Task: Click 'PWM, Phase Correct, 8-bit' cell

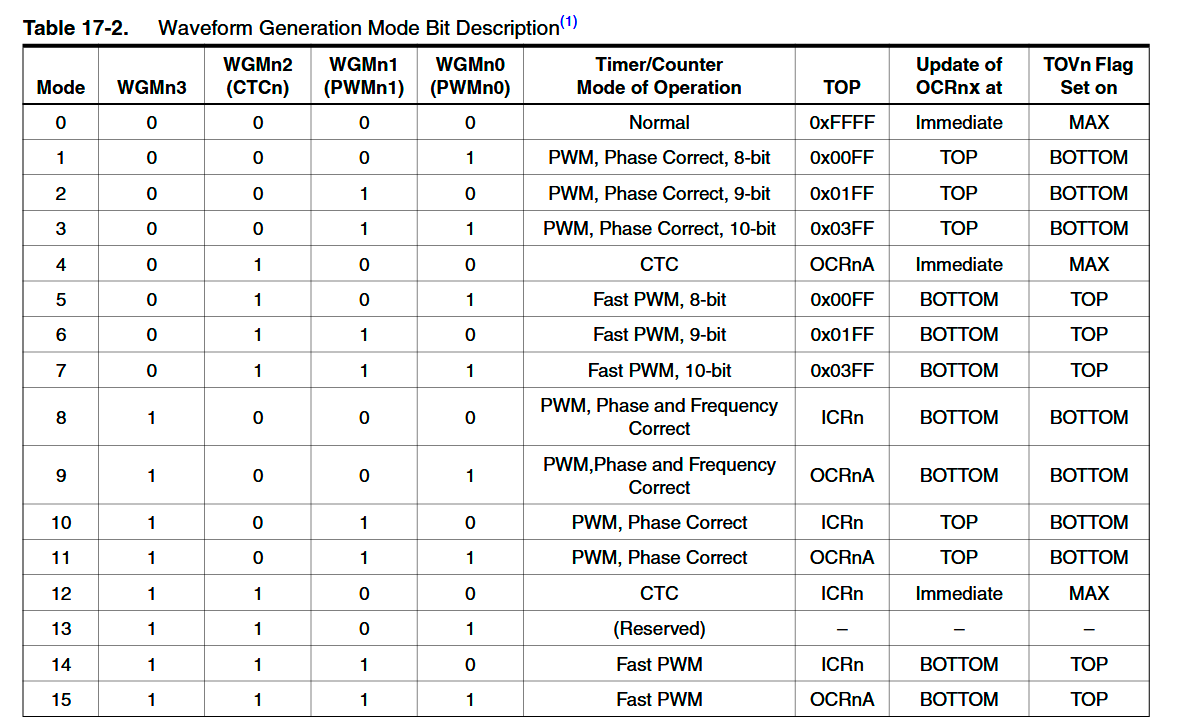Action: (x=659, y=158)
